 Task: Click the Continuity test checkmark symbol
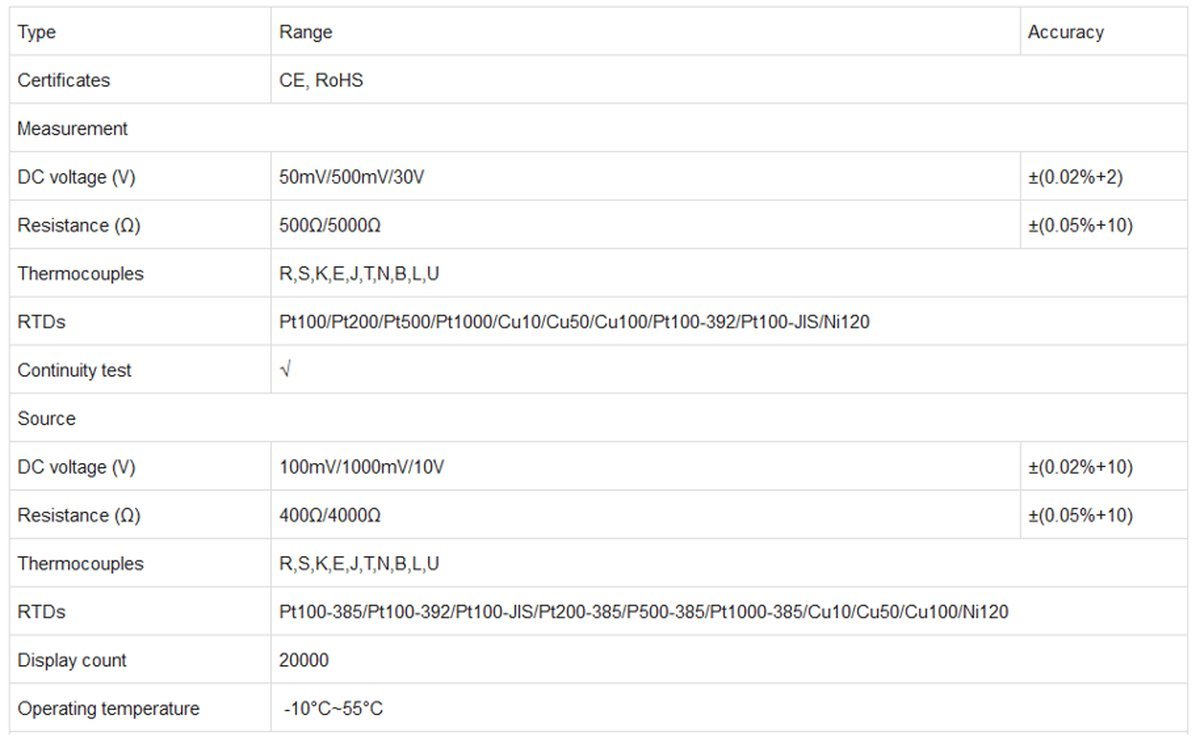(285, 370)
